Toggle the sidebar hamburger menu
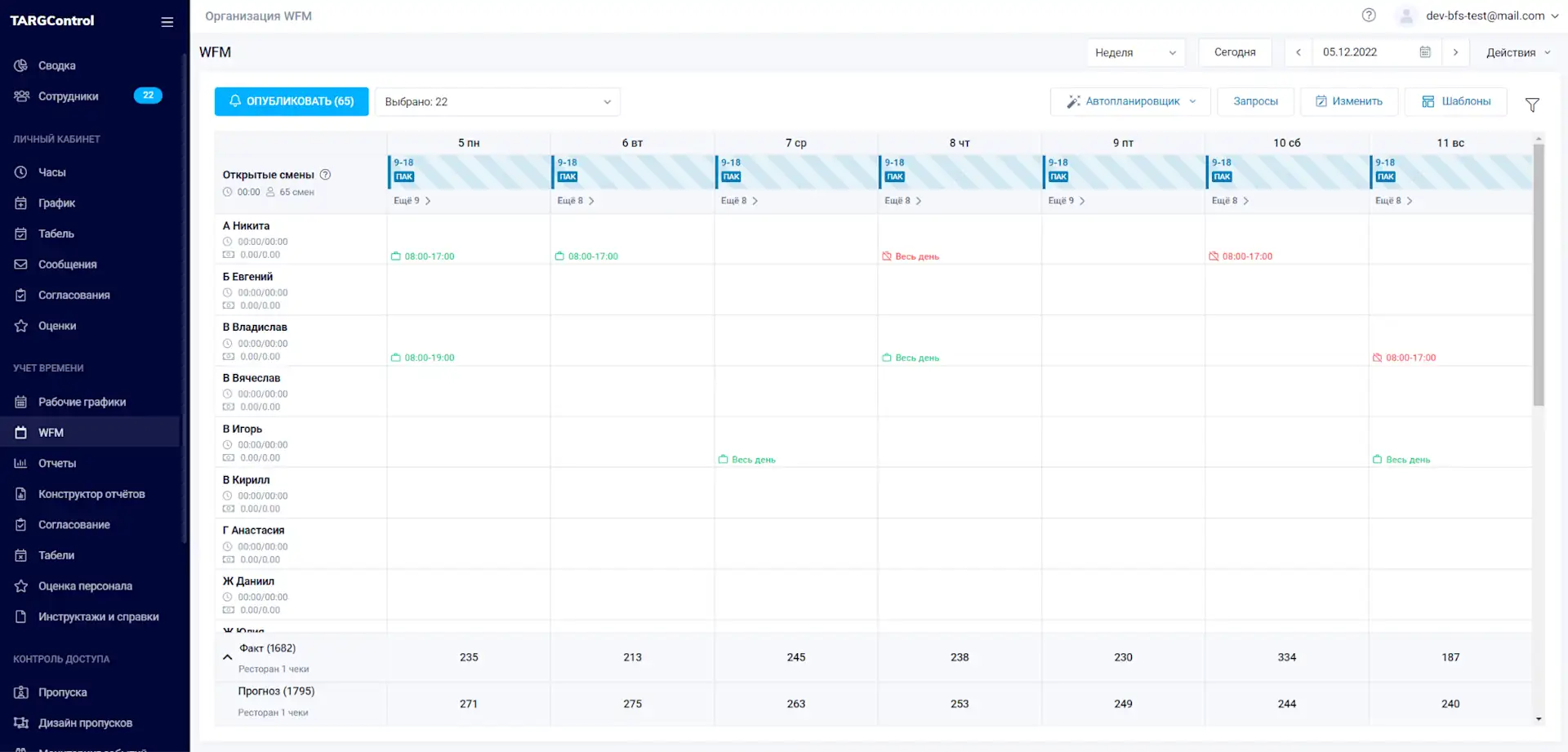1568x752 pixels. pos(167,22)
